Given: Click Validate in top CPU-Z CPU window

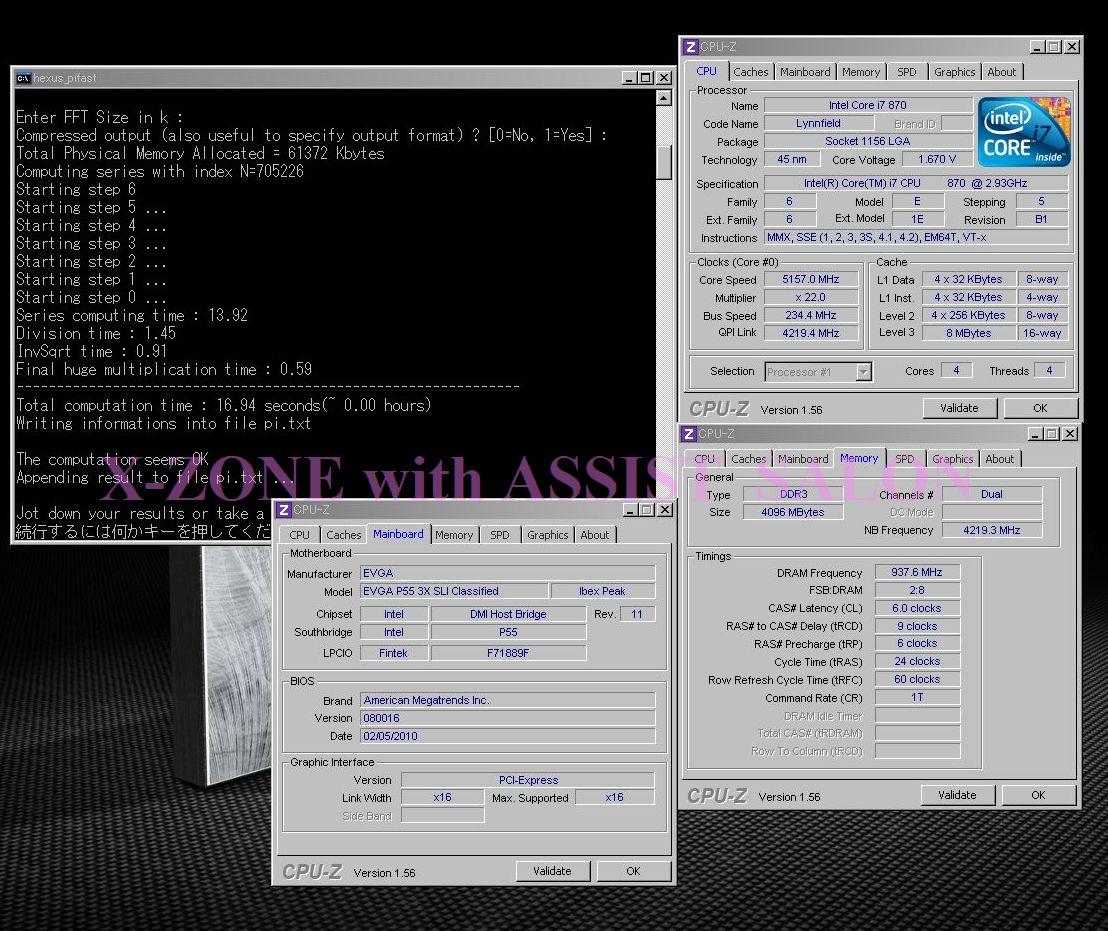Looking at the screenshot, I should (x=959, y=408).
